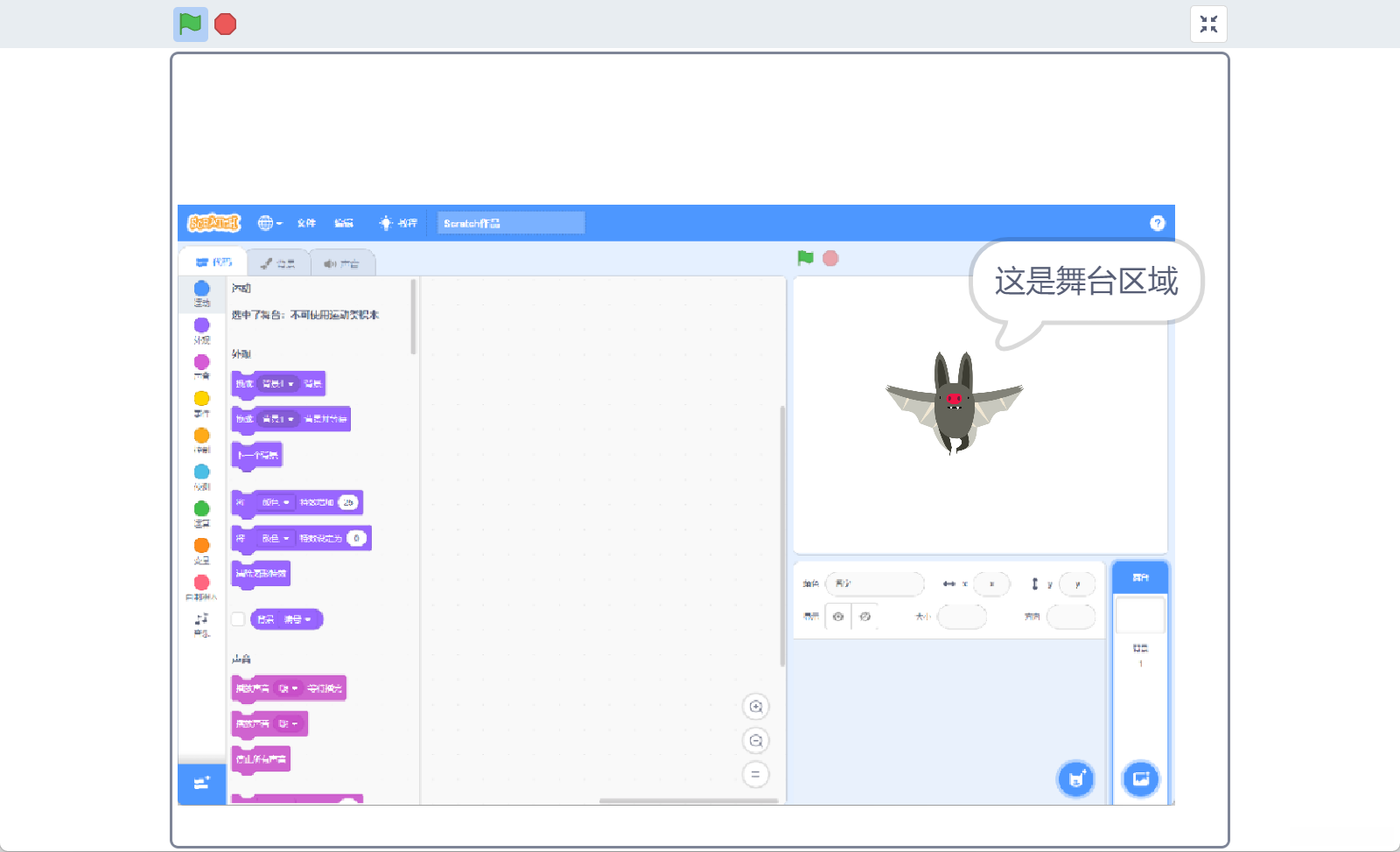This screenshot has height=852, width=1400.
Task: Click the small green flag above the stage
Action: [806, 258]
